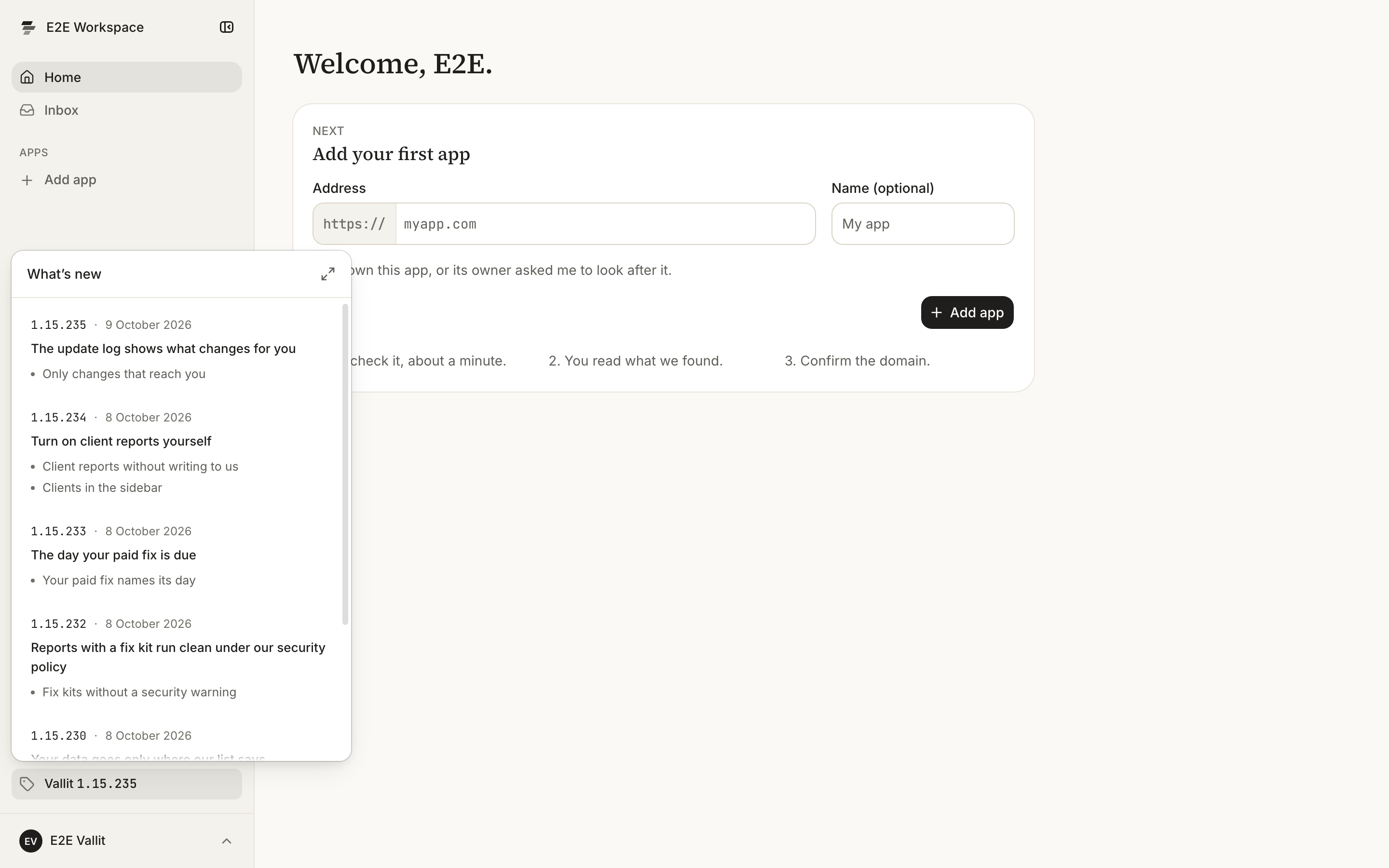
Task: Select Add app in the sidebar
Action: 127,180
